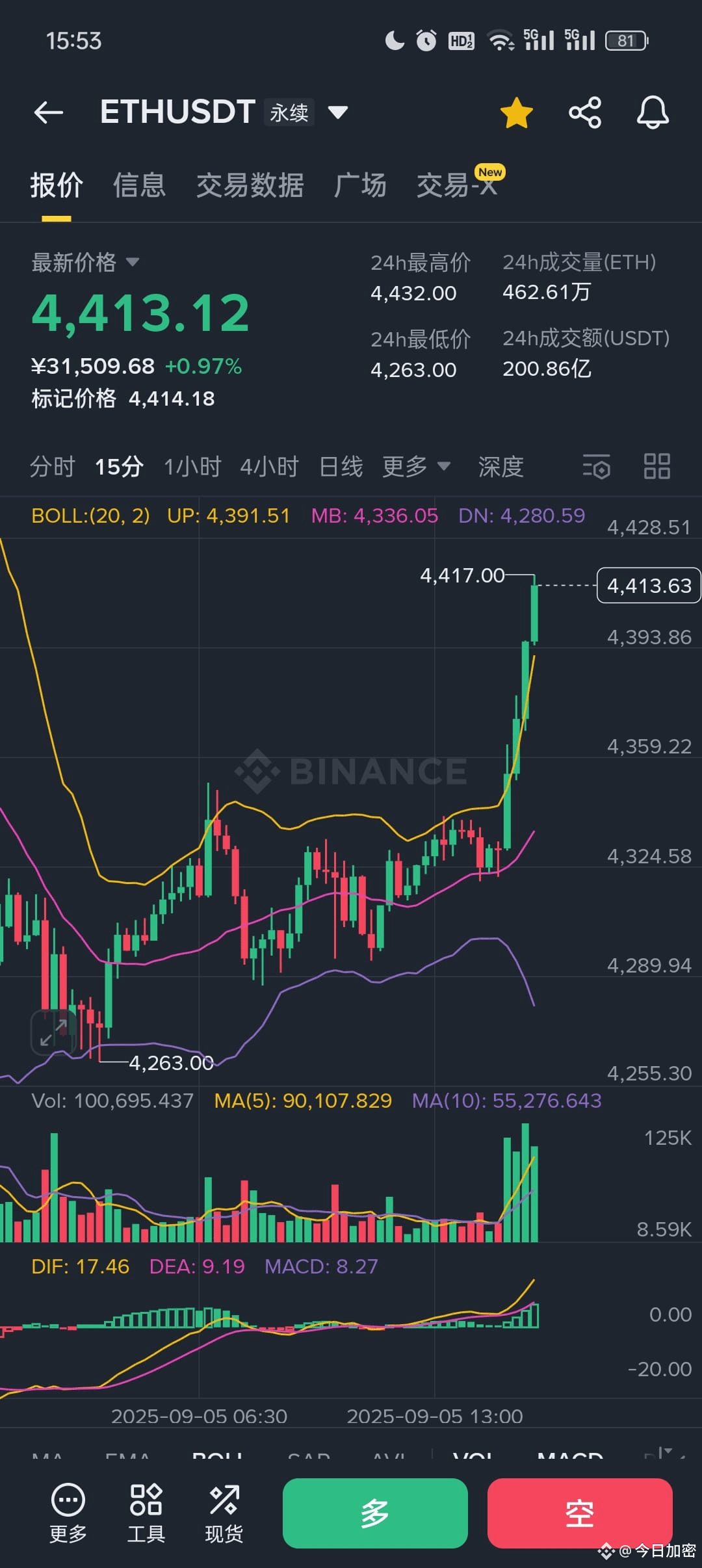Screen dimensions: 702x1568
Task: Toggle the favorite star for ETHUSDT
Action: click(x=517, y=112)
